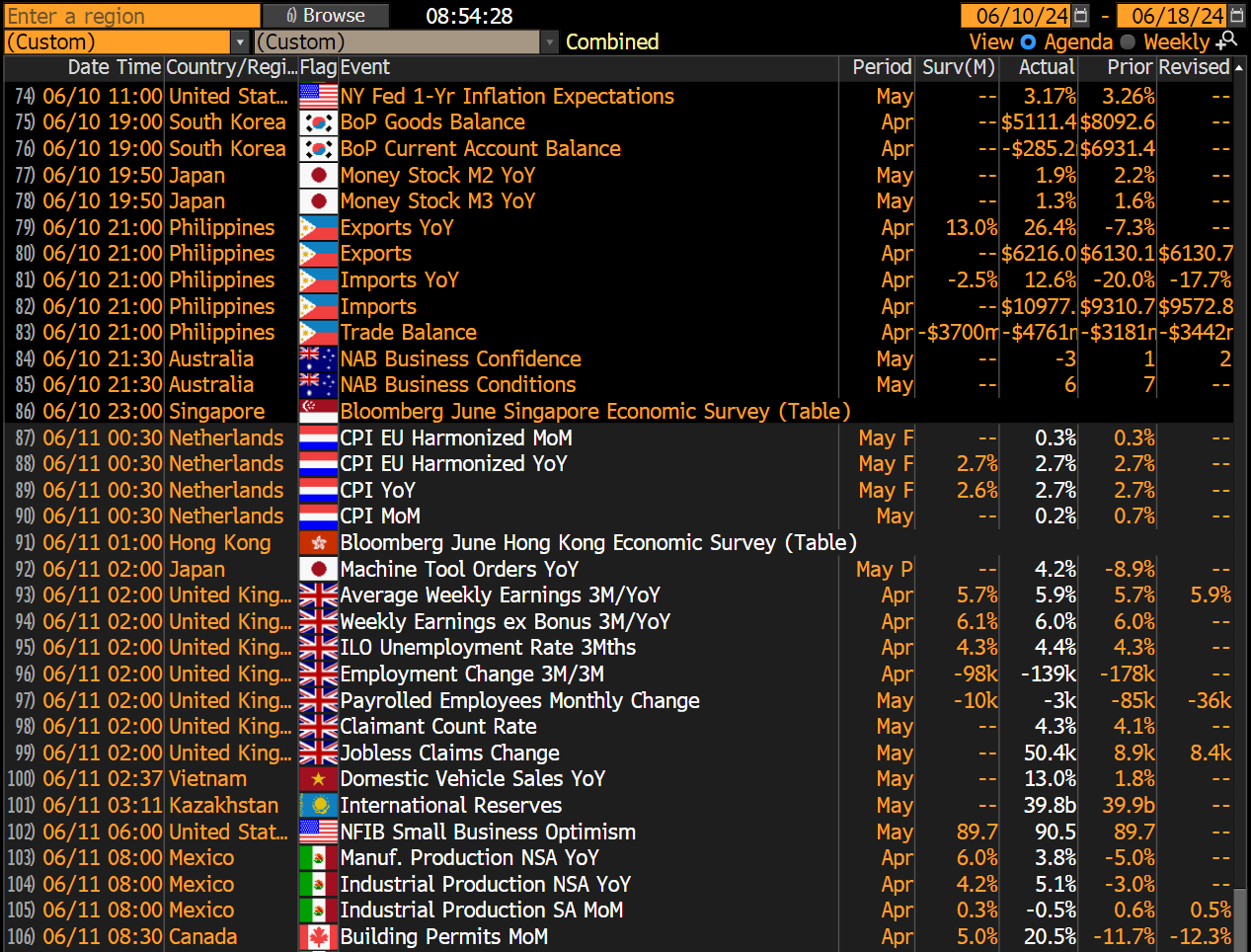The image size is (1251, 952).
Task: Click the Japan flag beside Money Stock M3 YoY
Action: coord(318,200)
